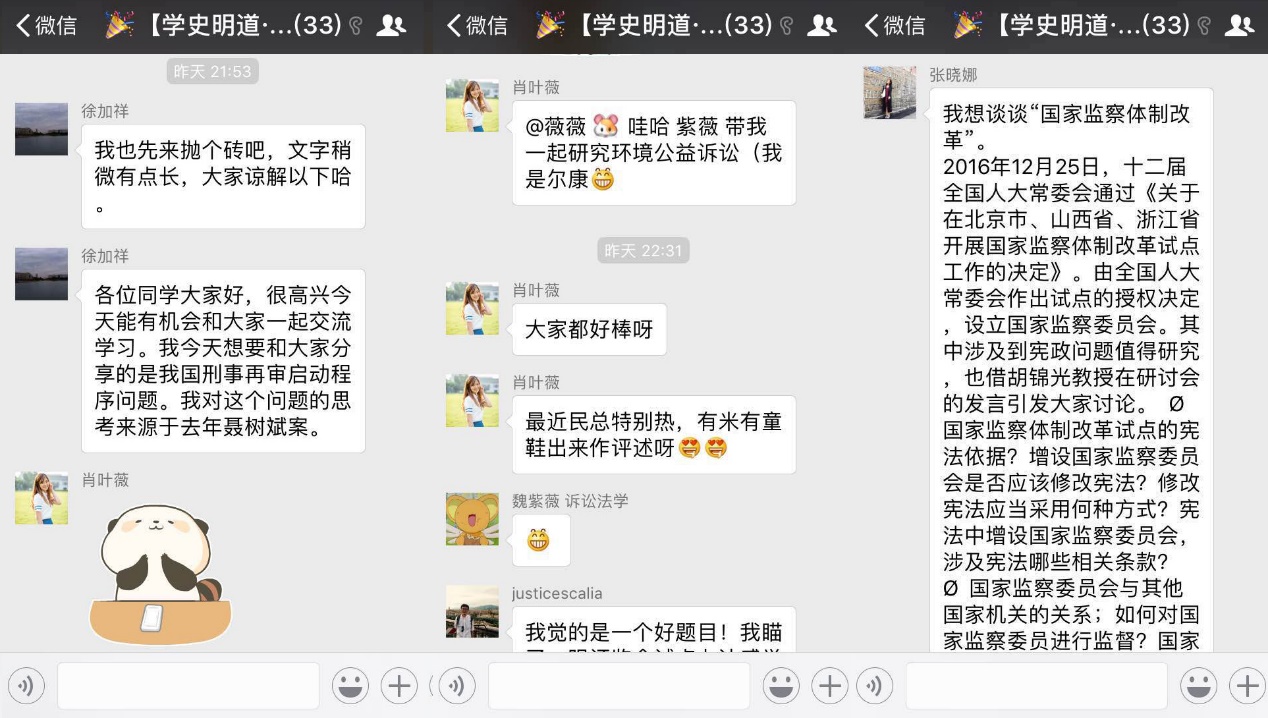The image size is (1268, 718).
Task: Open plus attachments menu in middle chat
Action: (x=830, y=686)
